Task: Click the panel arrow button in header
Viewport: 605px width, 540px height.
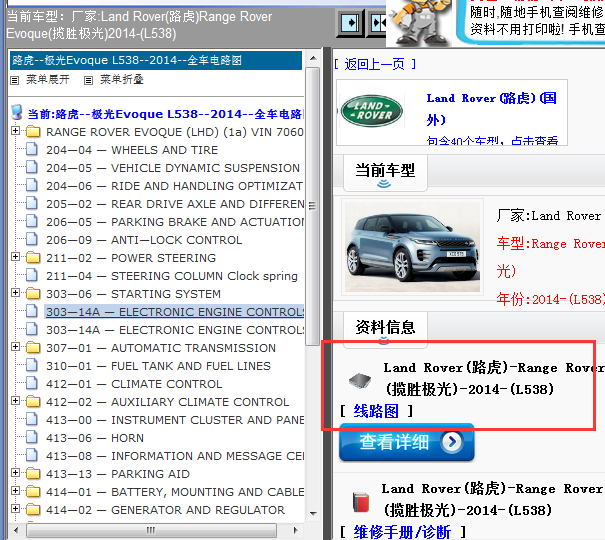Action: [x=350, y=23]
